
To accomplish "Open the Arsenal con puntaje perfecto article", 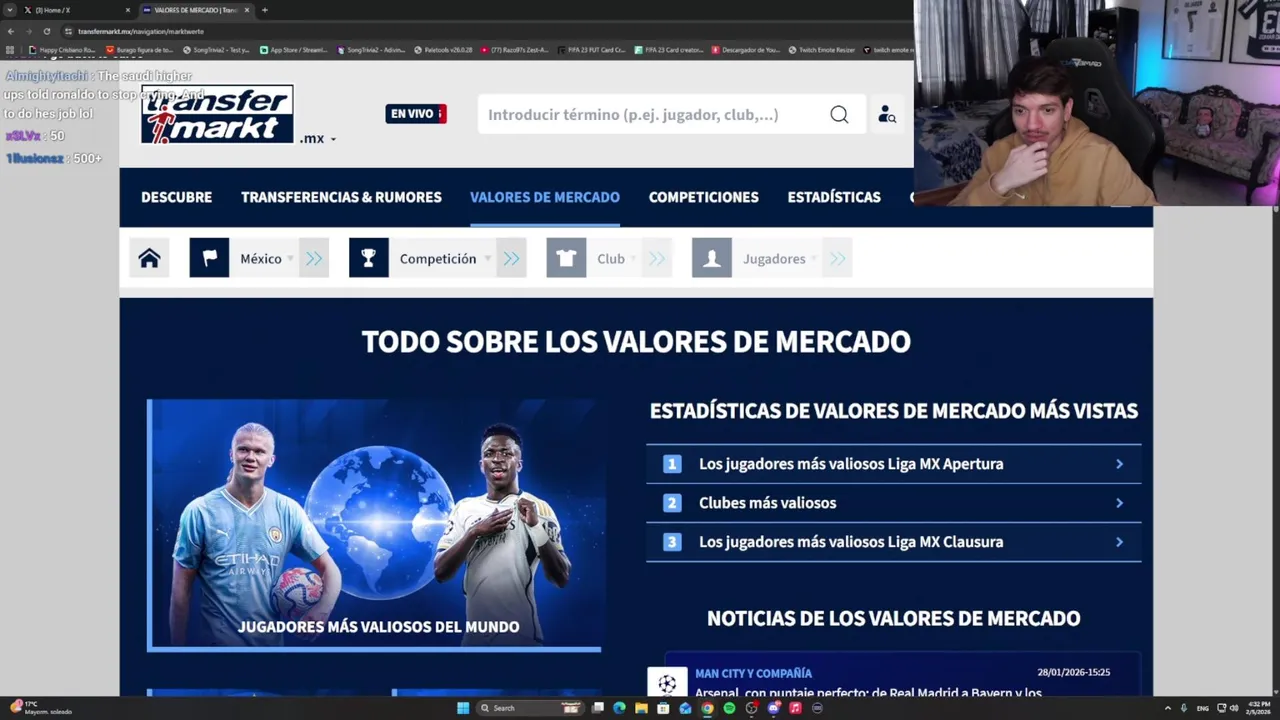I will 868,692.
